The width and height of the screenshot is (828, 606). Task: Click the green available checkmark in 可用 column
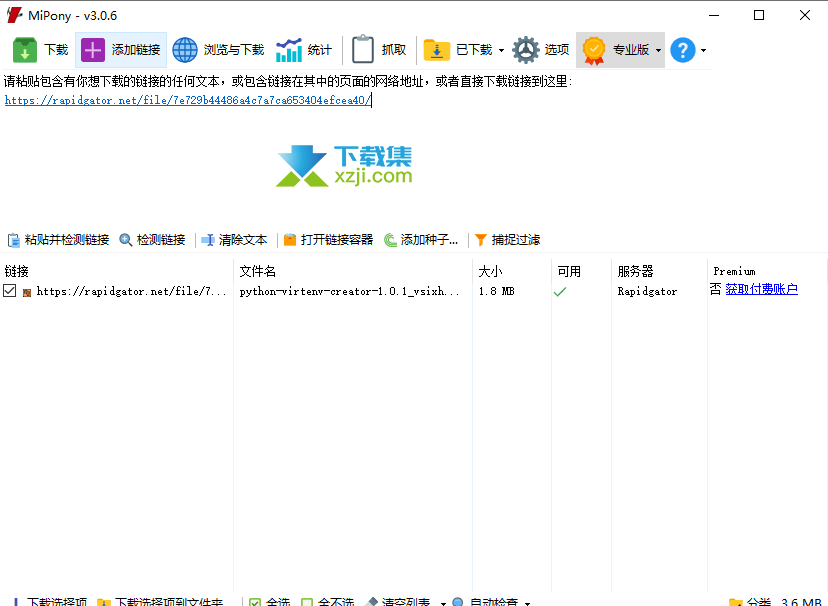560,291
